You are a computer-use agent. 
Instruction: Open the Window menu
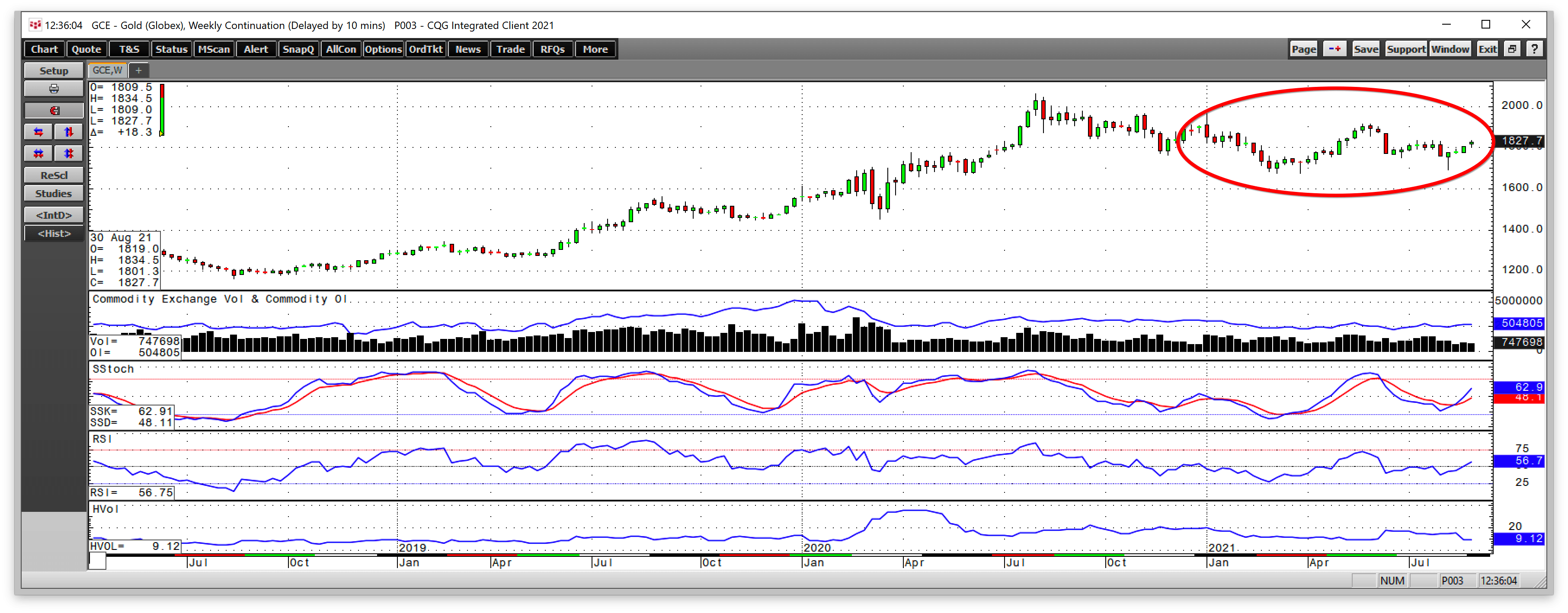click(1451, 49)
